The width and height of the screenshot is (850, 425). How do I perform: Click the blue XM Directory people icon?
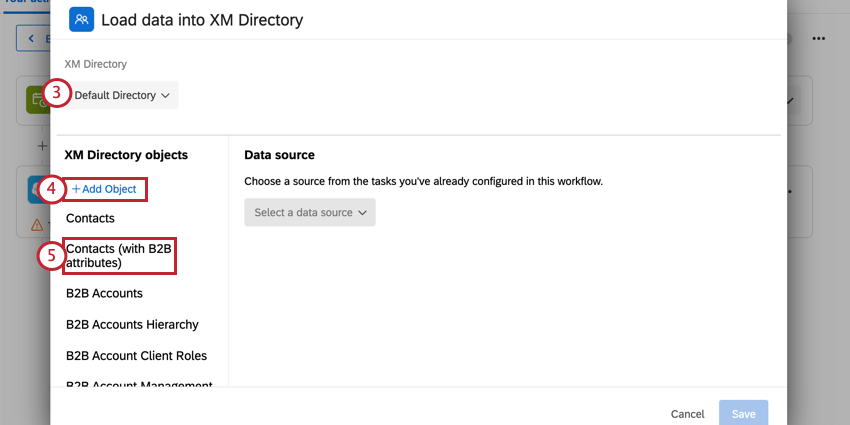[81, 20]
